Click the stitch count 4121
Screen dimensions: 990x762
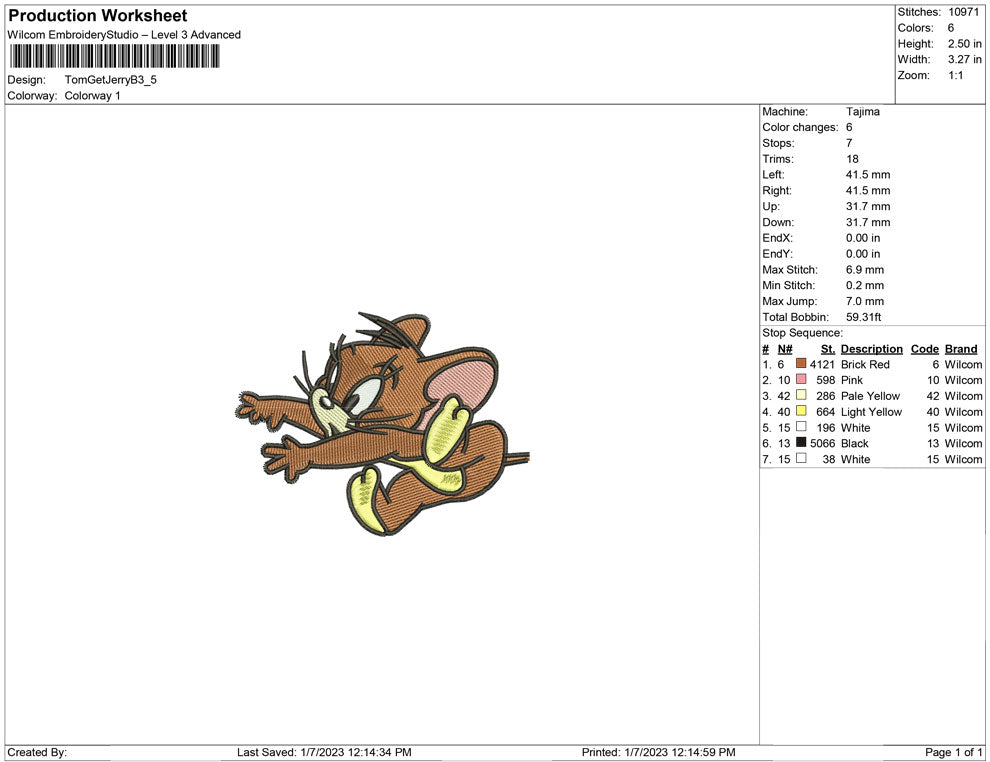click(x=822, y=365)
